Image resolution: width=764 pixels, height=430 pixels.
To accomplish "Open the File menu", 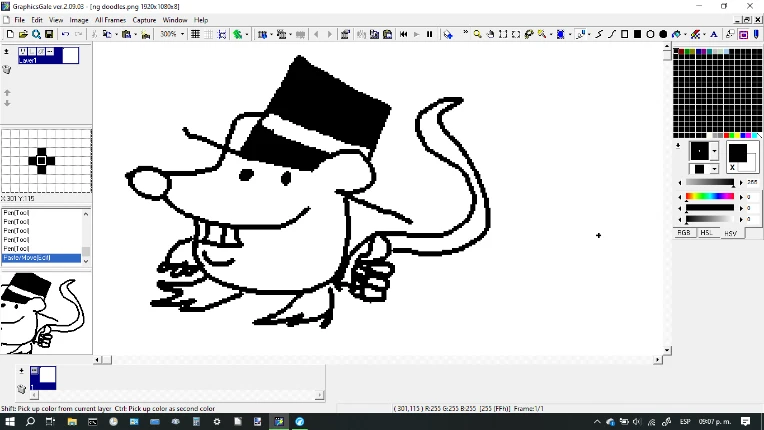I will [x=19, y=20].
